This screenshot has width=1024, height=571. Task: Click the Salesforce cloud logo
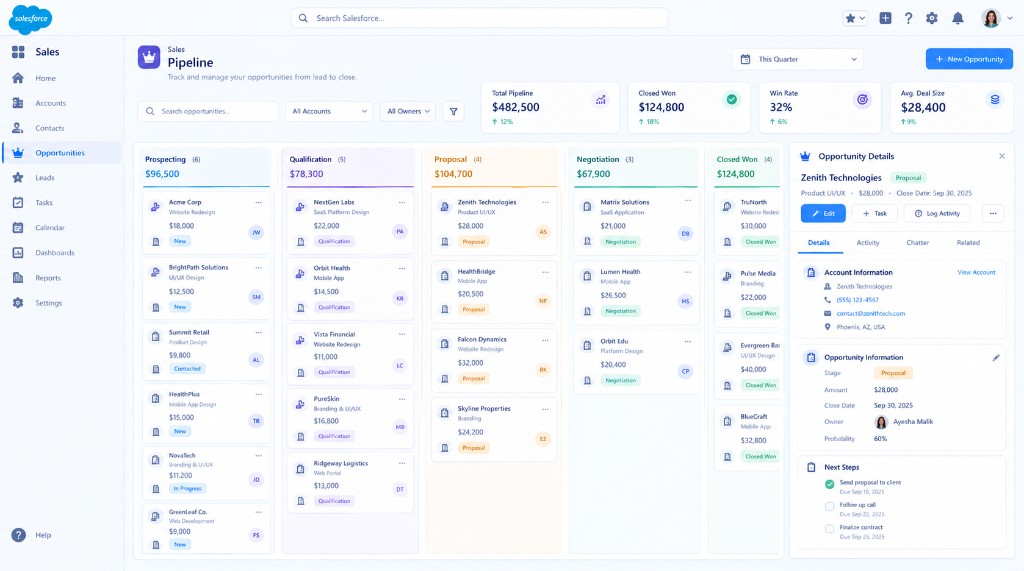tap(30, 18)
